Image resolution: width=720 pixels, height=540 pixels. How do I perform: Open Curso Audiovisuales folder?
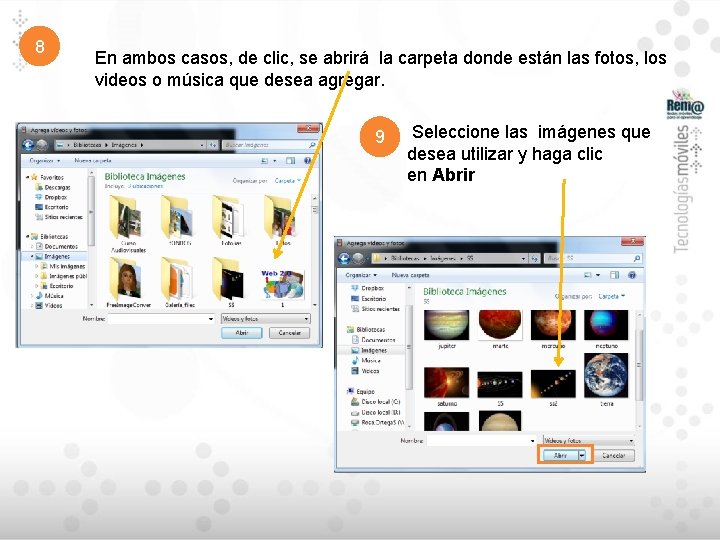coord(128,223)
